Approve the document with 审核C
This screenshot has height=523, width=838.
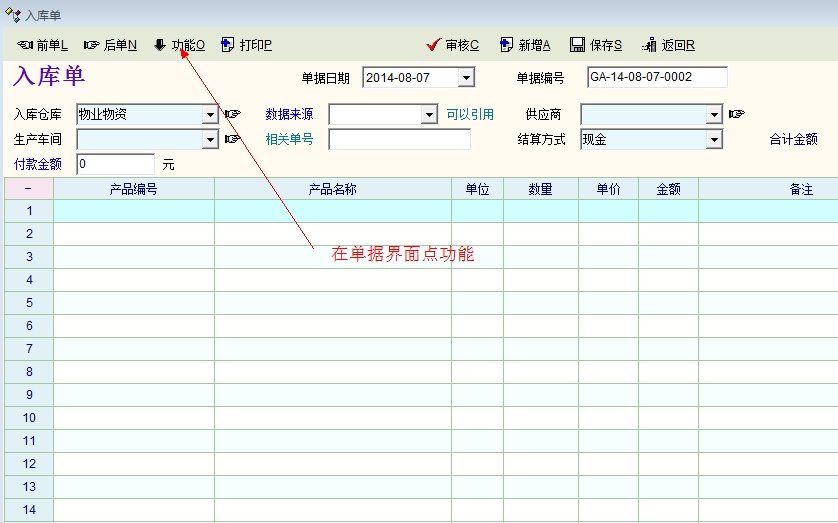click(452, 45)
